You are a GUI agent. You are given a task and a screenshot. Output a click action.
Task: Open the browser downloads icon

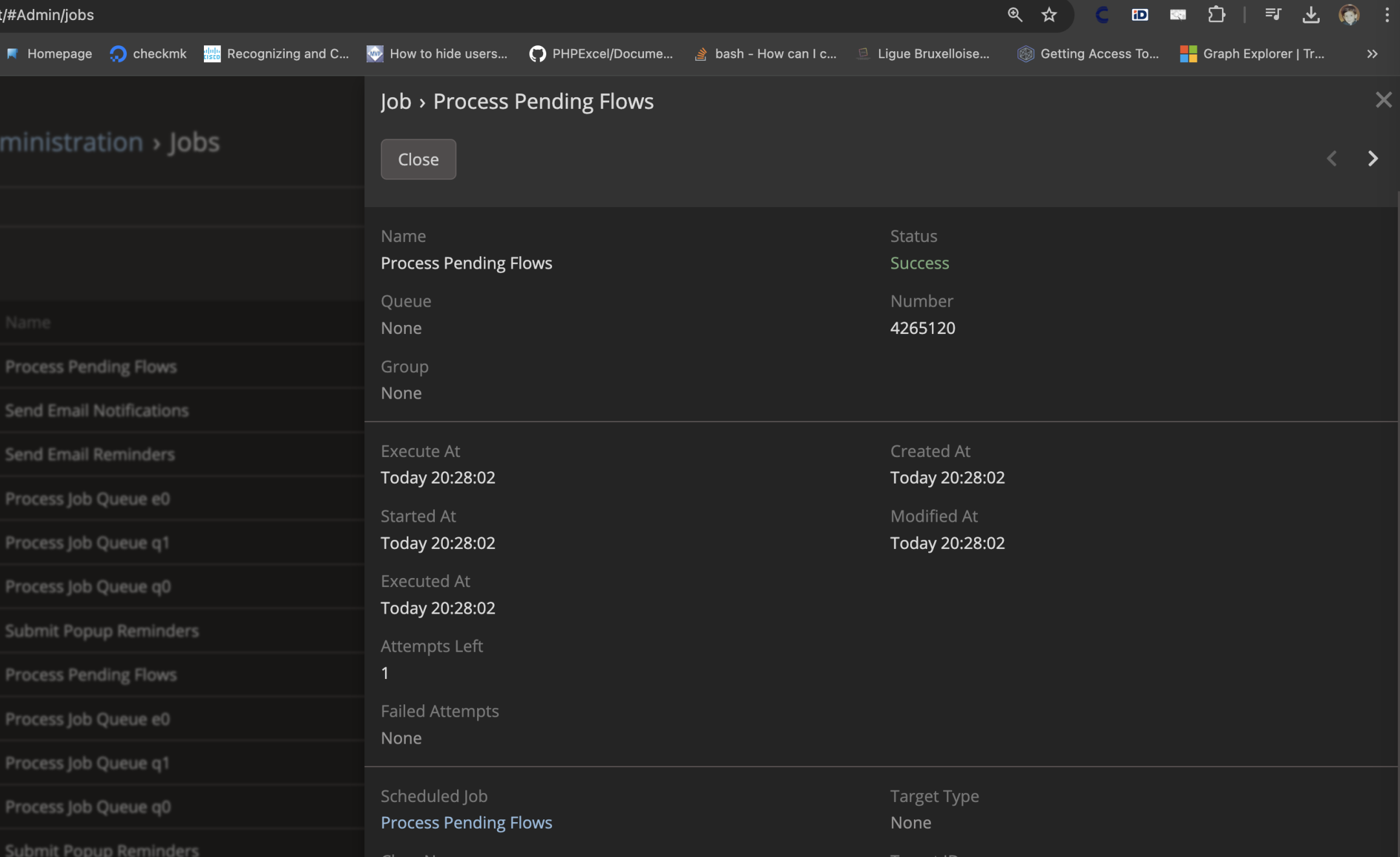1311,14
